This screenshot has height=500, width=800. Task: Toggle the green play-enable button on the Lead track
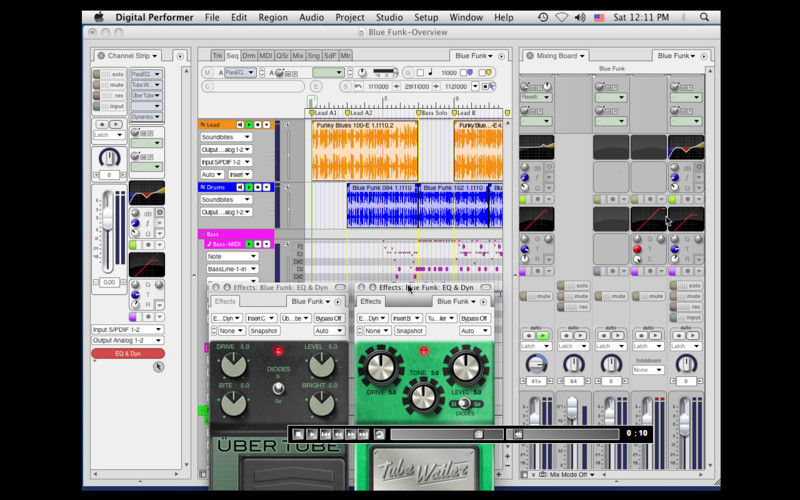[249, 124]
